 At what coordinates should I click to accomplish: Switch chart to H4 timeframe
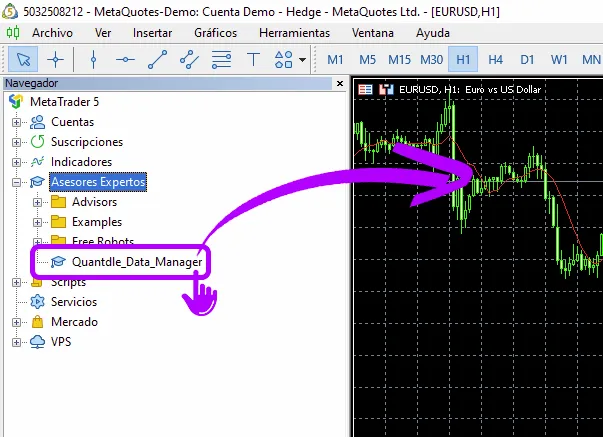point(495,60)
